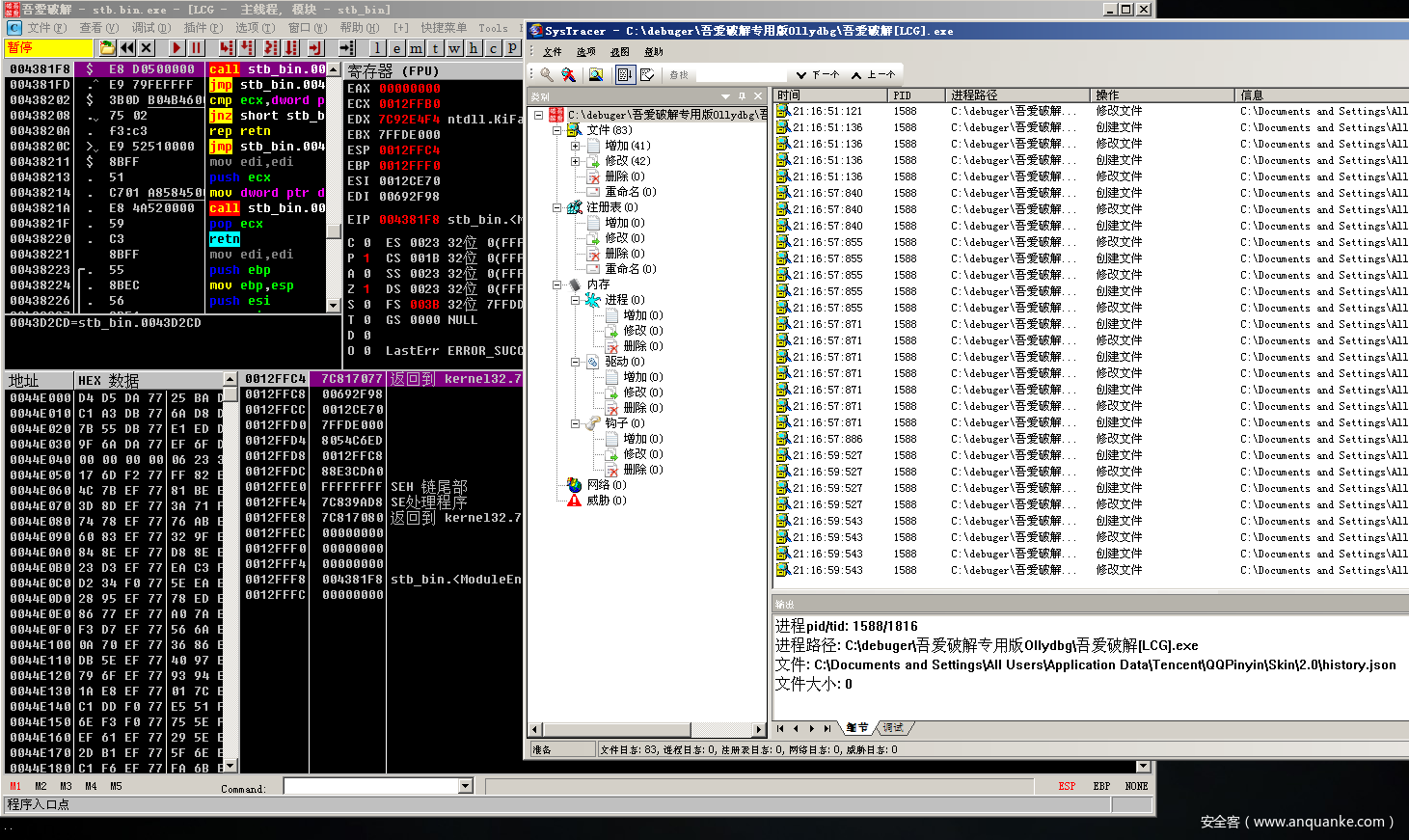Screen dimensions: 1409x840
Task: Toggle the ESP option in status bar
Action: coord(1067,786)
